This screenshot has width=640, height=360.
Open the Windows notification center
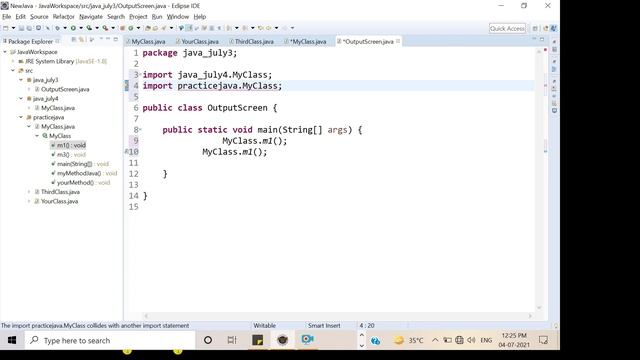[x=543, y=340]
